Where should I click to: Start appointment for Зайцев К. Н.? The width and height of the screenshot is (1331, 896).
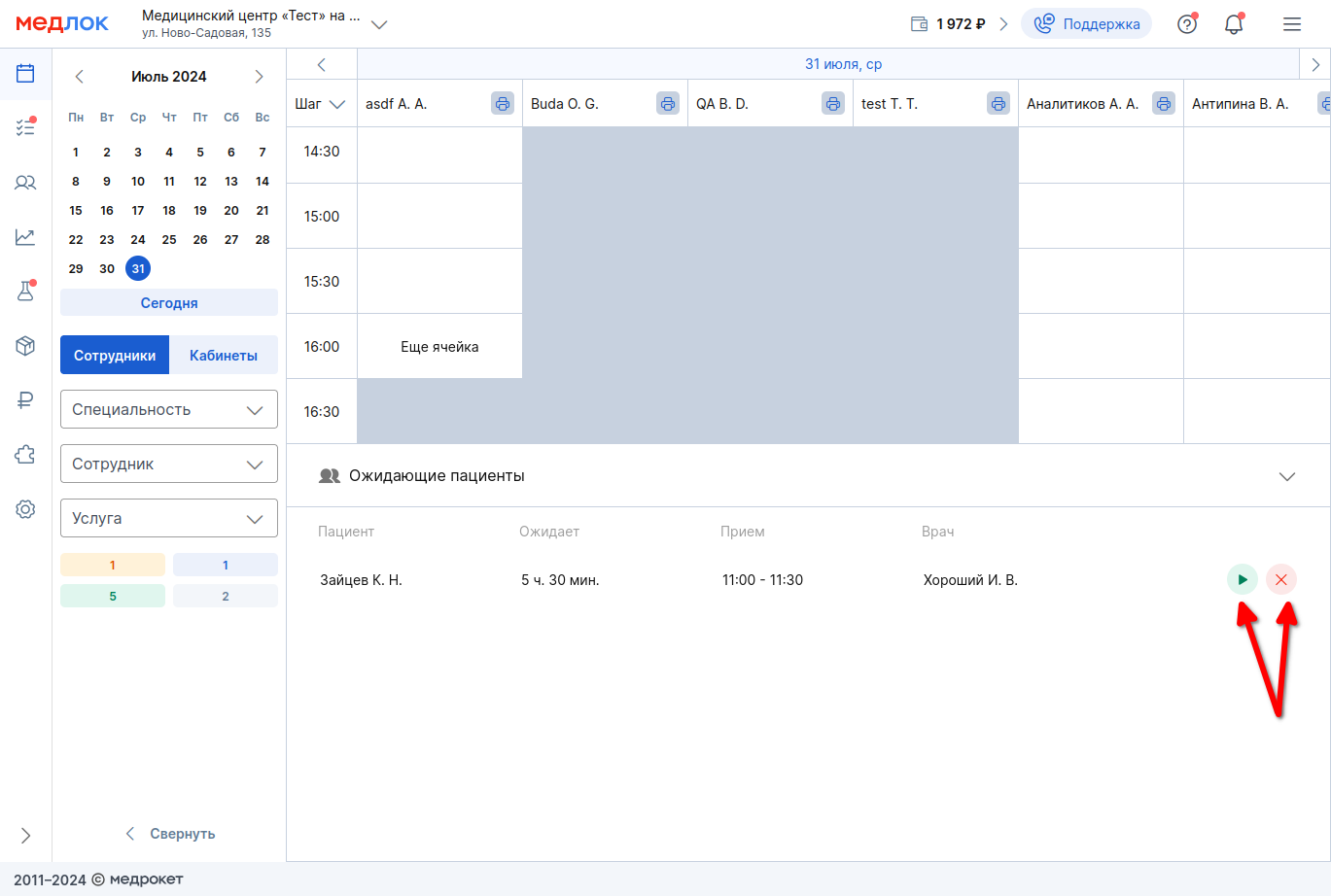coord(1243,579)
